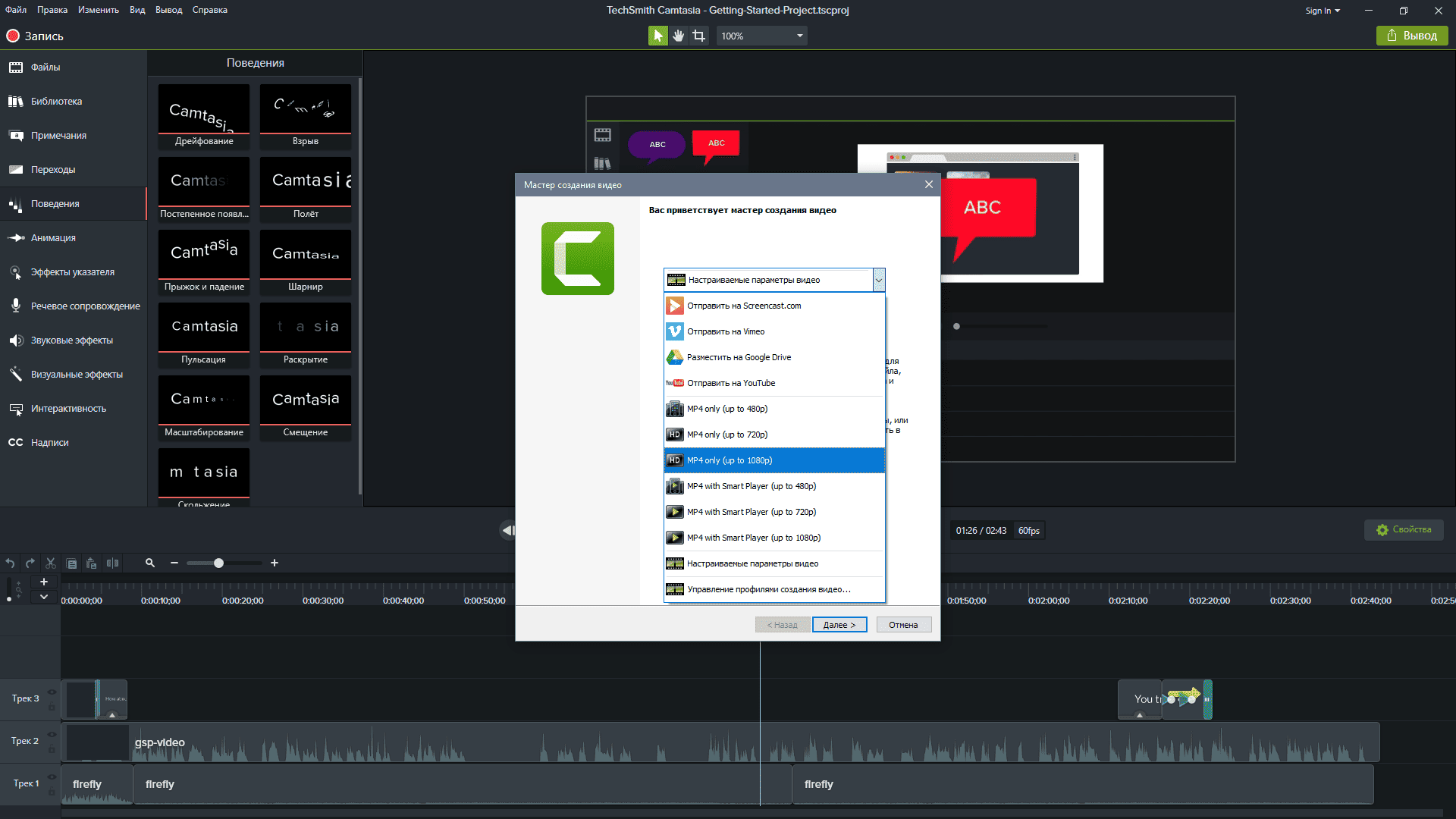
Task: Click the timeline copy icon
Action: [71, 563]
